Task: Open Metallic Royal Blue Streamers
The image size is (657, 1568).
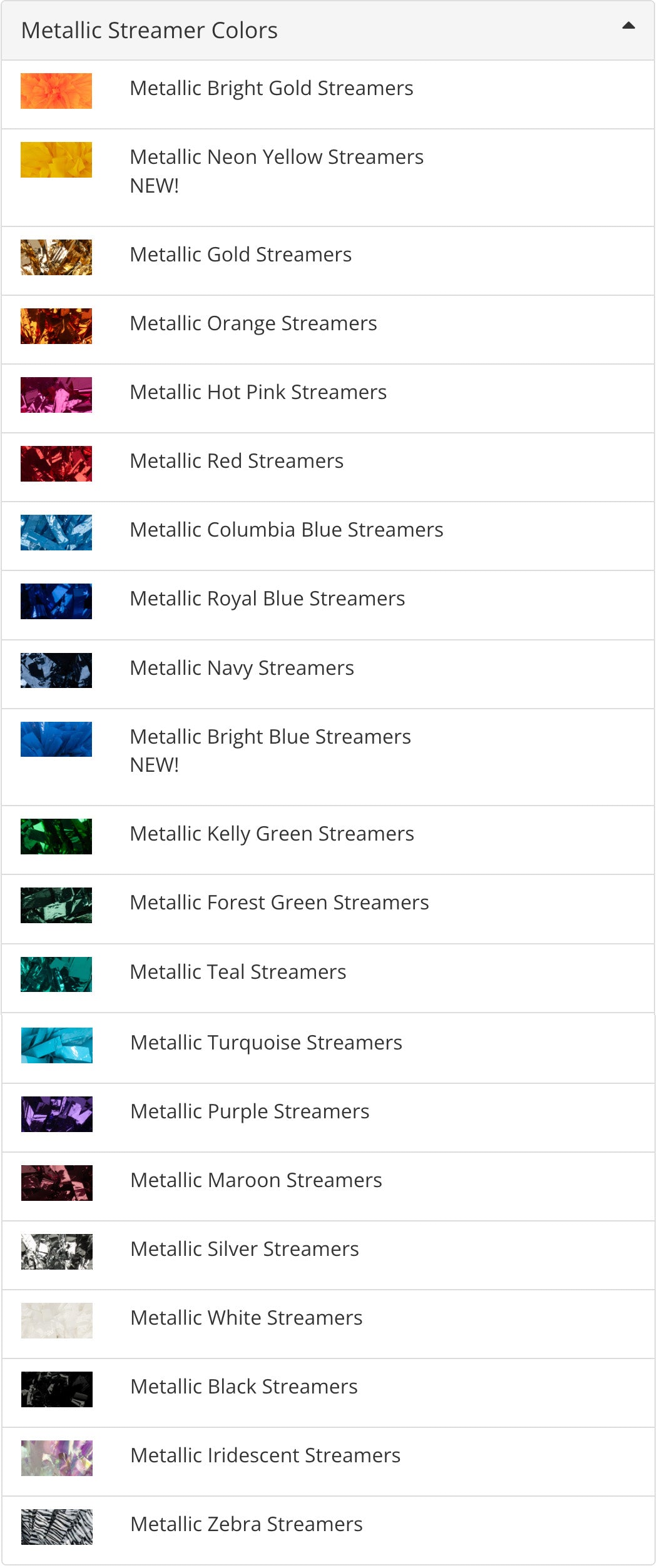Action: pyautogui.click(x=267, y=599)
